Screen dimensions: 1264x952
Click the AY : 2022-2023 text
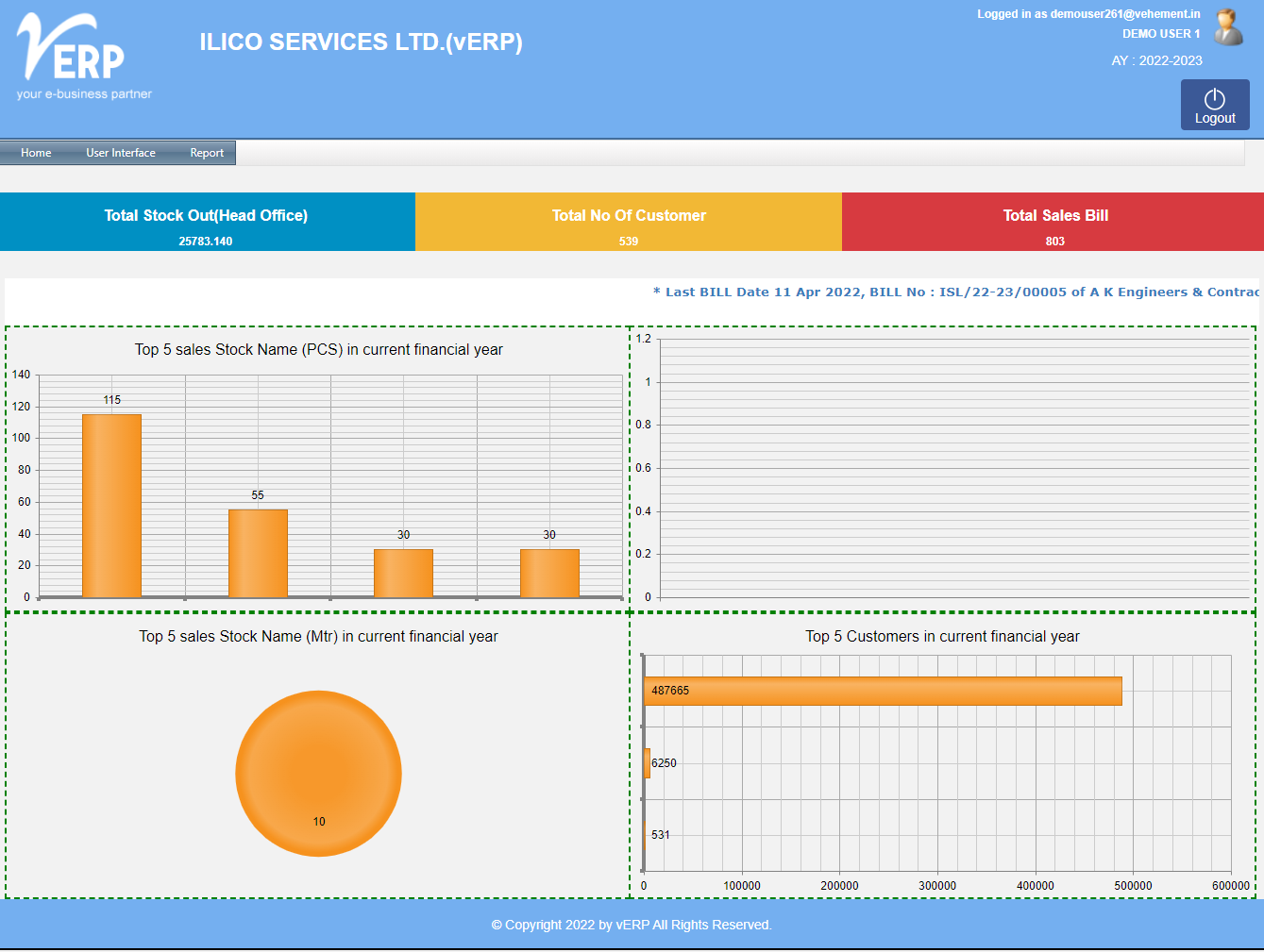(x=1156, y=60)
